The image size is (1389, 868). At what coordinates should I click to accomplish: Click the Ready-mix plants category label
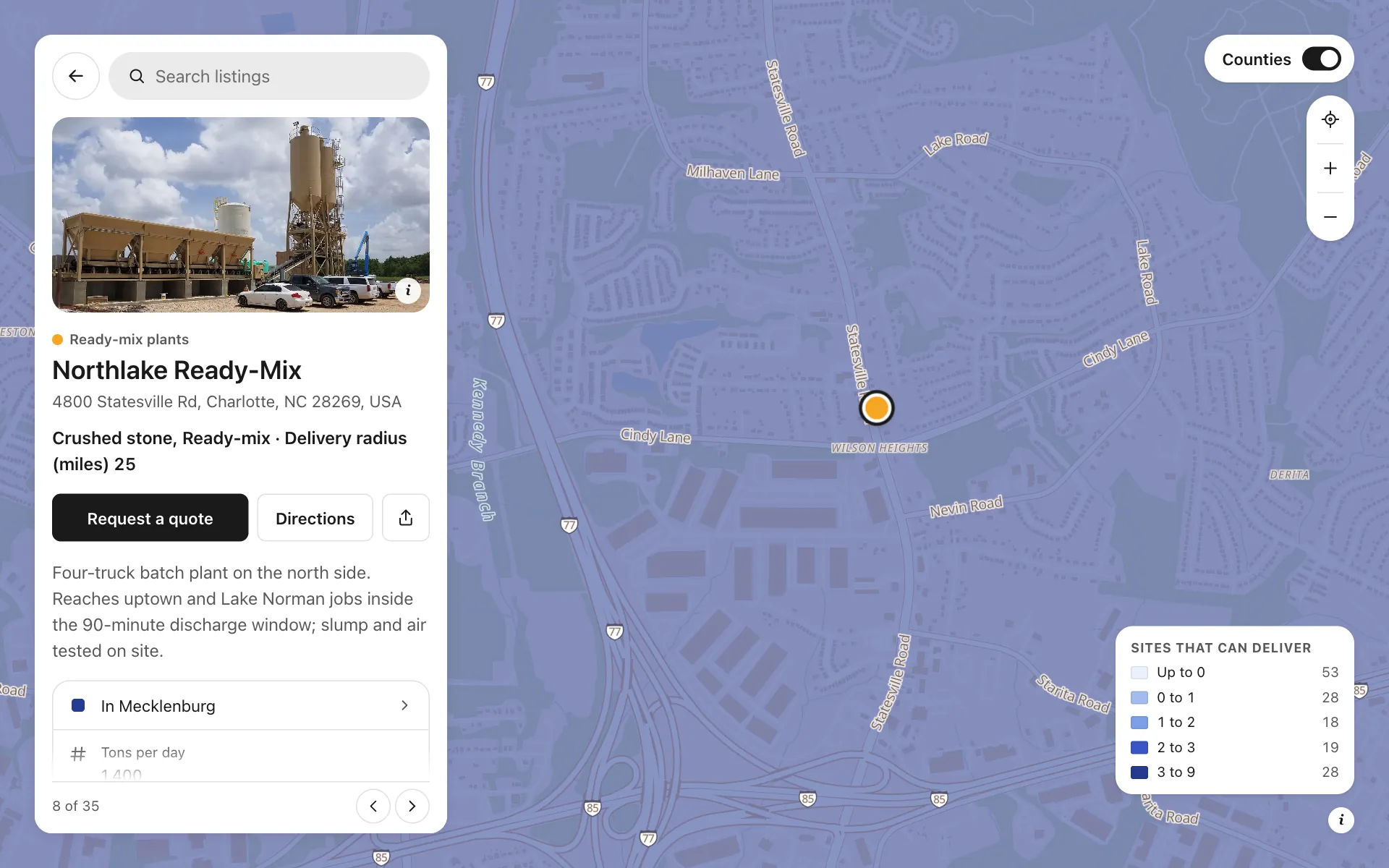129,339
